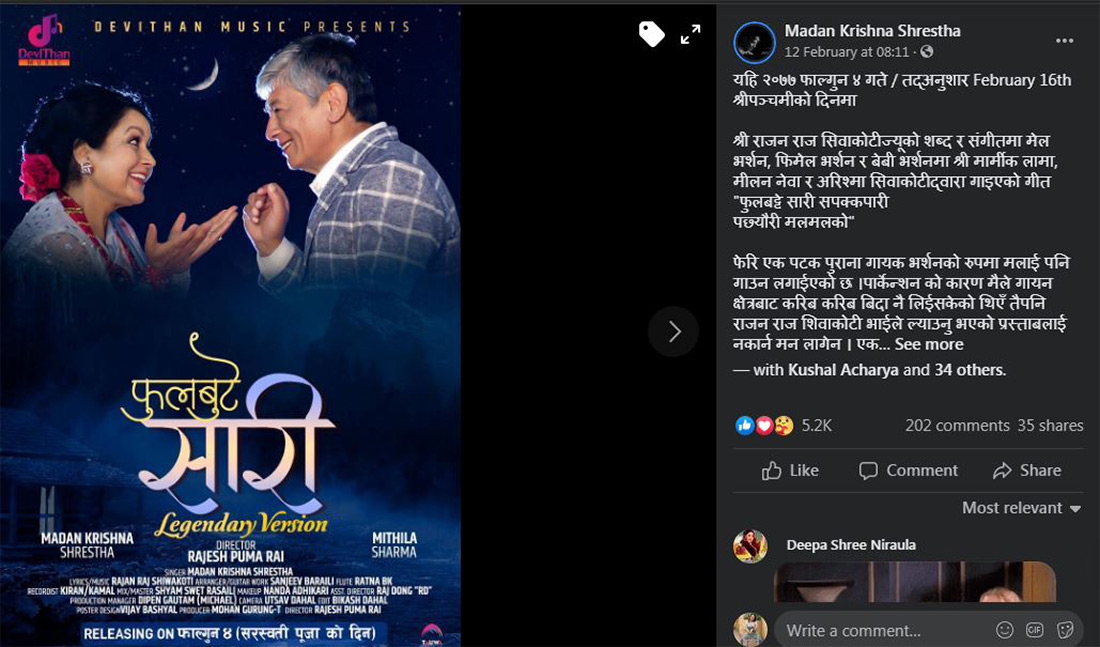This screenshot has height=647, width=1100.
Task: Expand the Most relevant comment filter
Action: pyautogui.click(x=1021, y=508)
